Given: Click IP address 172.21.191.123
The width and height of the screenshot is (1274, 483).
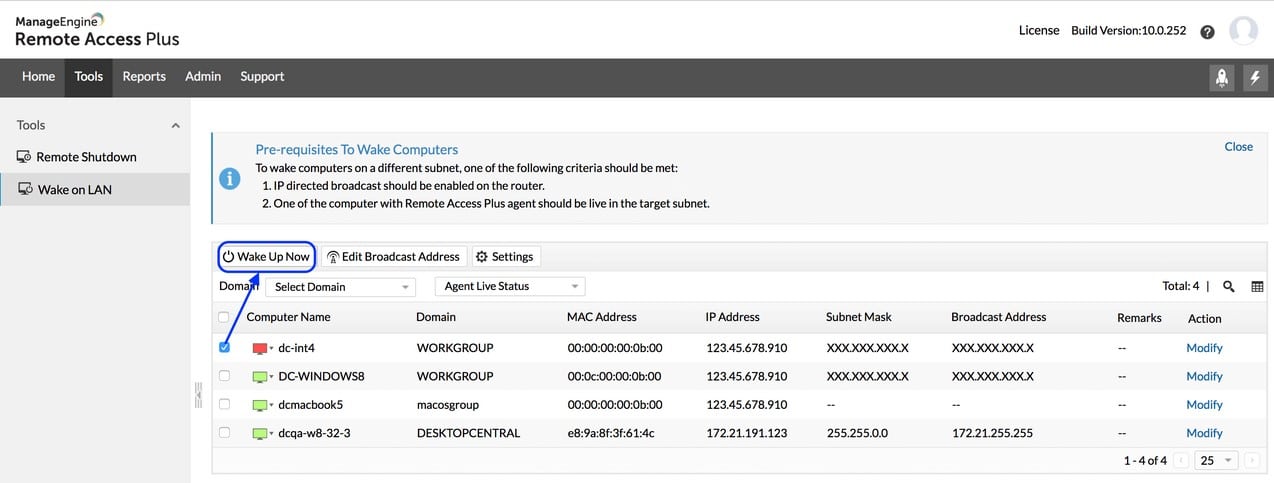Looking at the screenshot, I should click(746, 434).
